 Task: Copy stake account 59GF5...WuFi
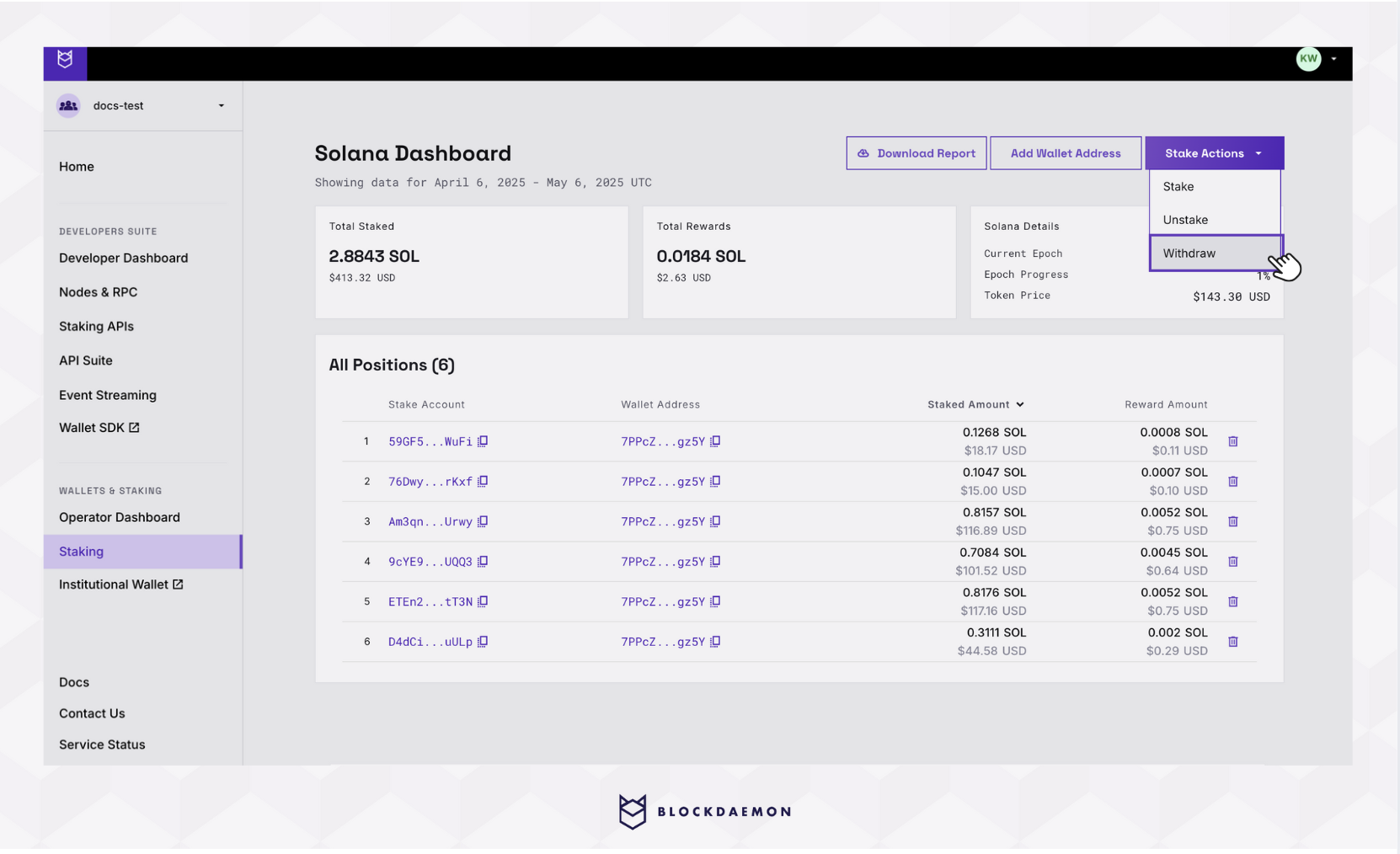tap(483, 441)
